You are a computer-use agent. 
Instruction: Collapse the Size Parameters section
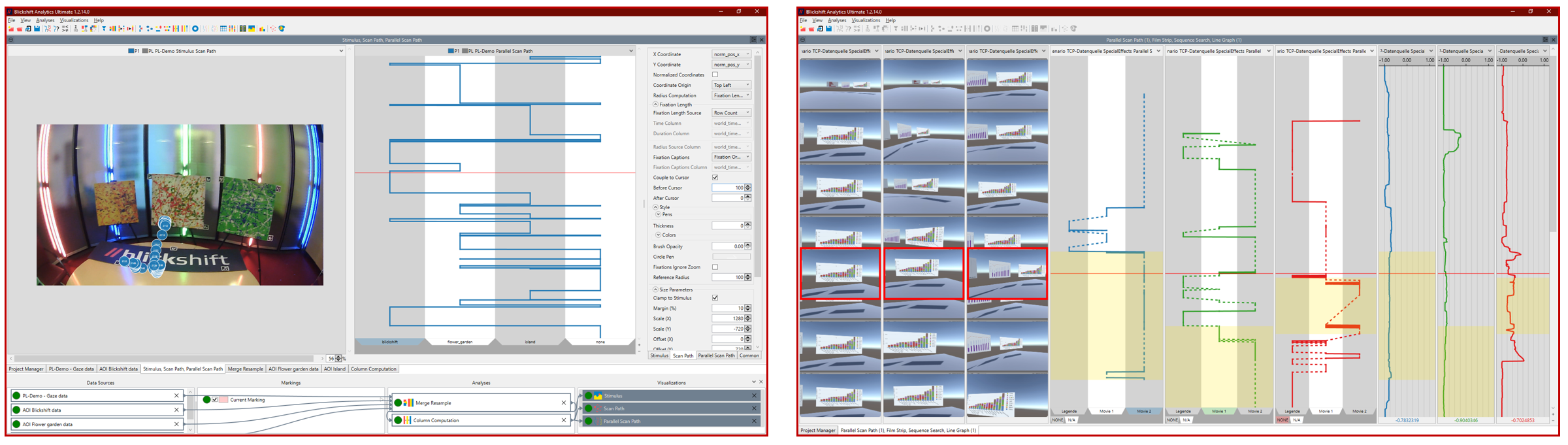655,289
